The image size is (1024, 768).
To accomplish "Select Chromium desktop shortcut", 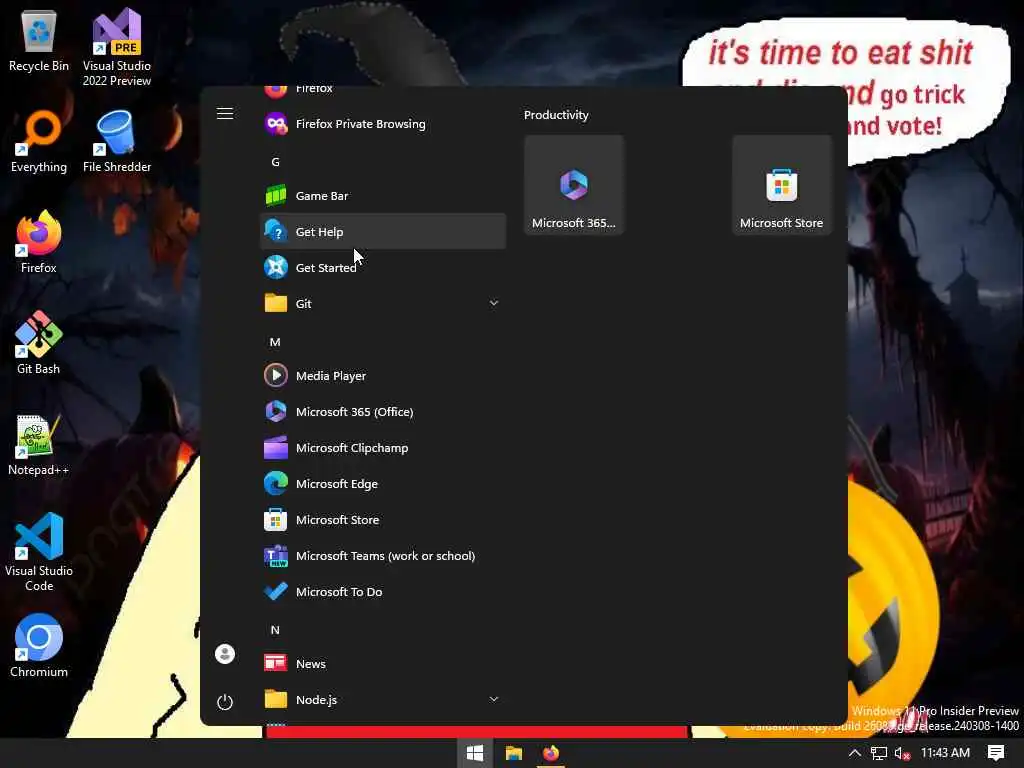I will (39, 647).
